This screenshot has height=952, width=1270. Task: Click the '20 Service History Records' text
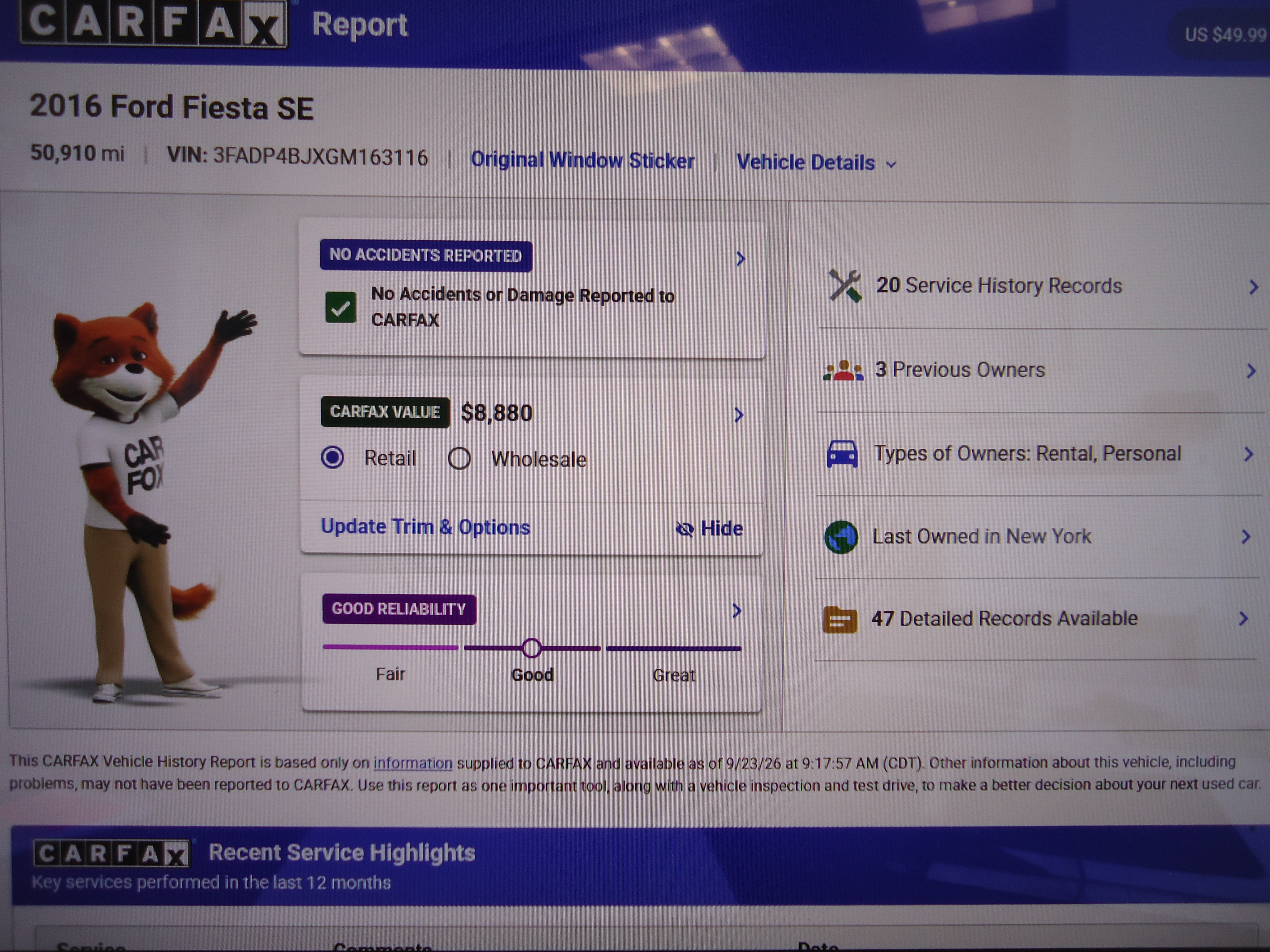tap(998, 286)
